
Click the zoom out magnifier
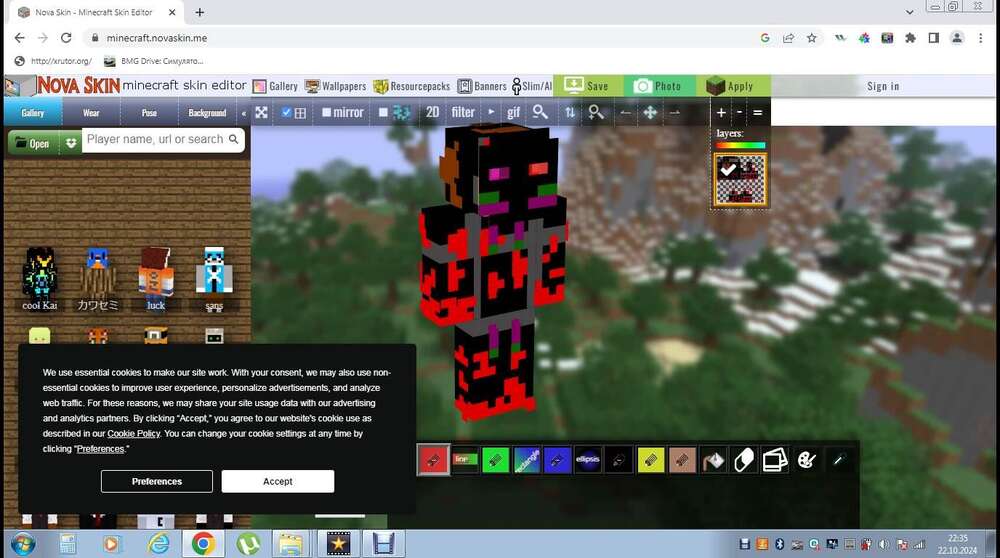540,112
